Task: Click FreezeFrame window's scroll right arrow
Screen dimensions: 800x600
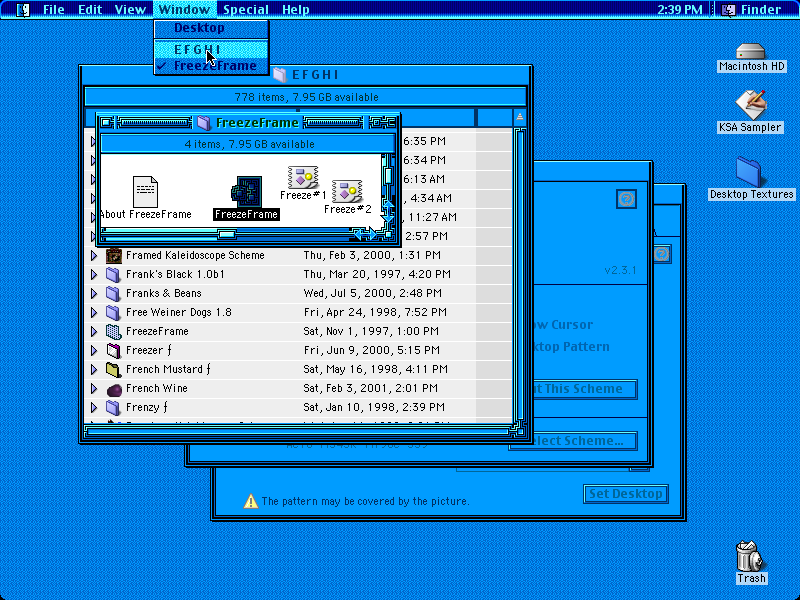Action: pos(373,235)
